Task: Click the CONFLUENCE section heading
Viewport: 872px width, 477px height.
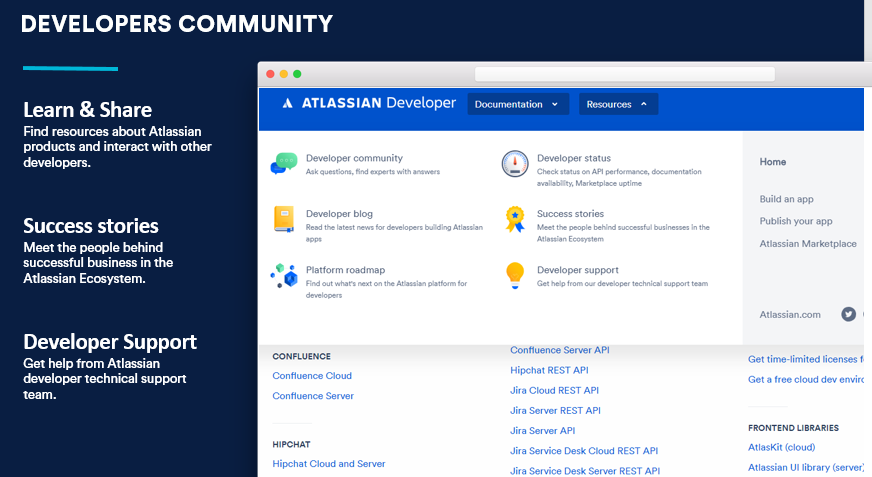Action: point(301,356)
